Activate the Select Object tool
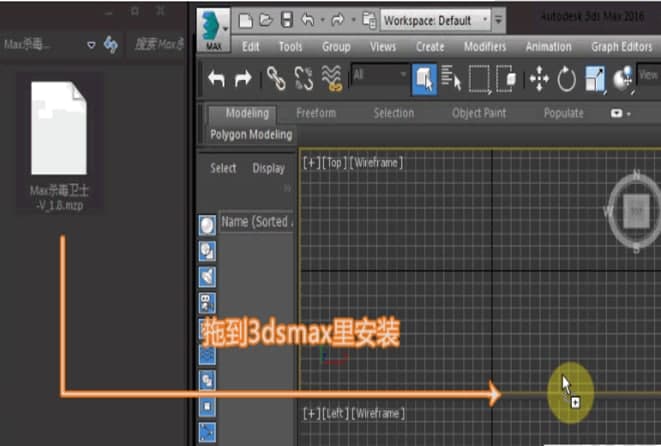Viewport: 661px width, 446px height. click(x=425, y=79)
